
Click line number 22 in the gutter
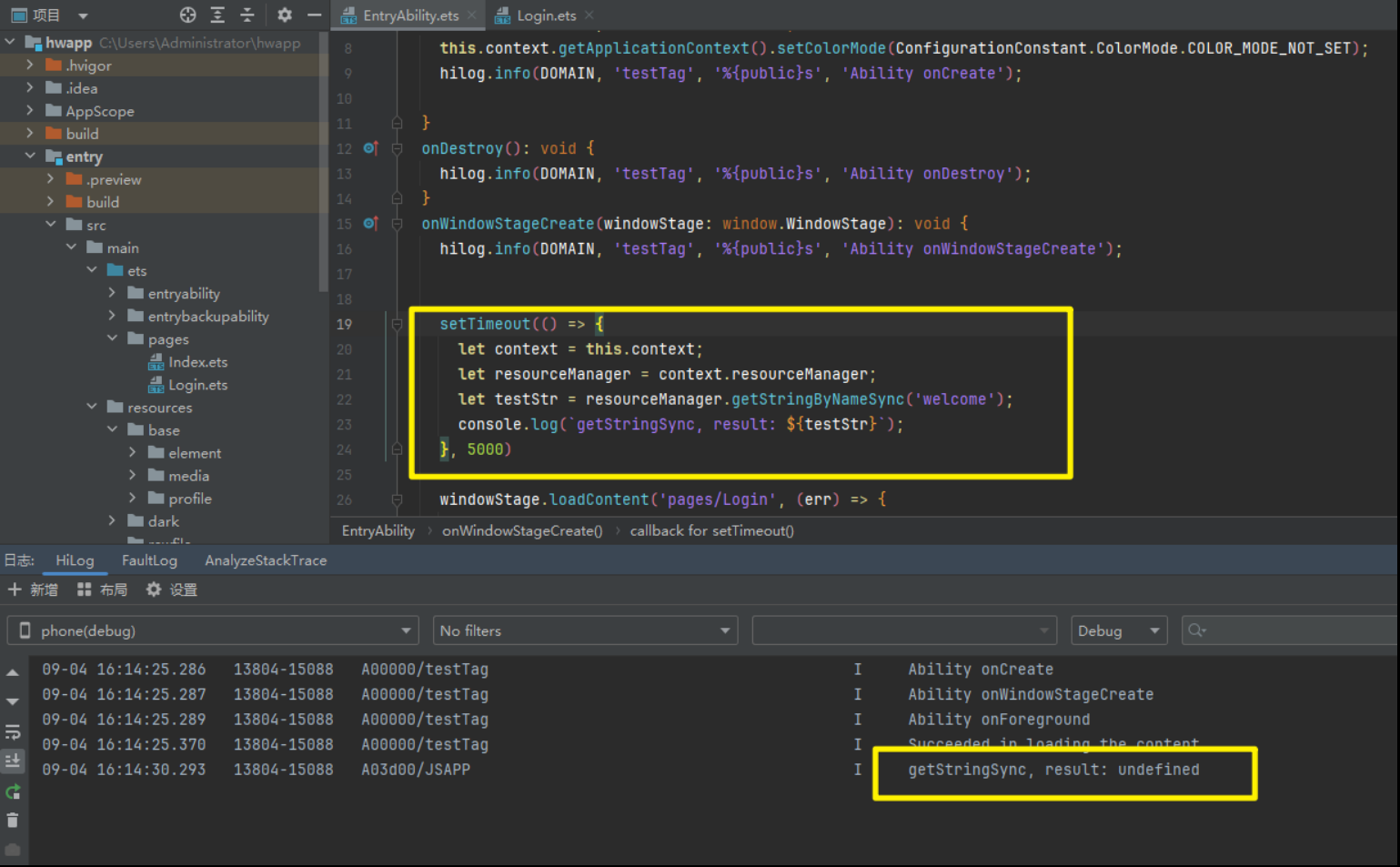point(344,399)
